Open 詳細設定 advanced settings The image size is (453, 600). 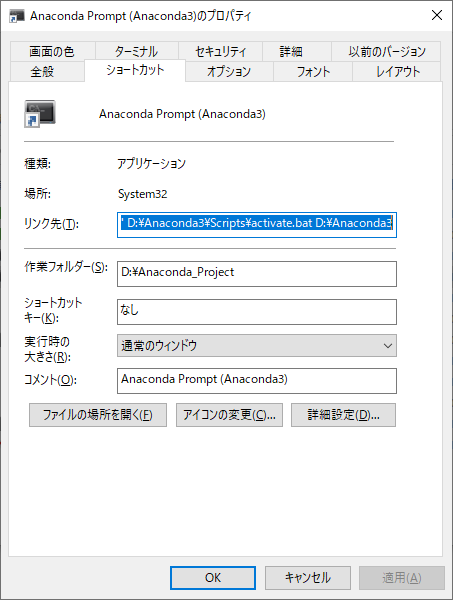343,415
